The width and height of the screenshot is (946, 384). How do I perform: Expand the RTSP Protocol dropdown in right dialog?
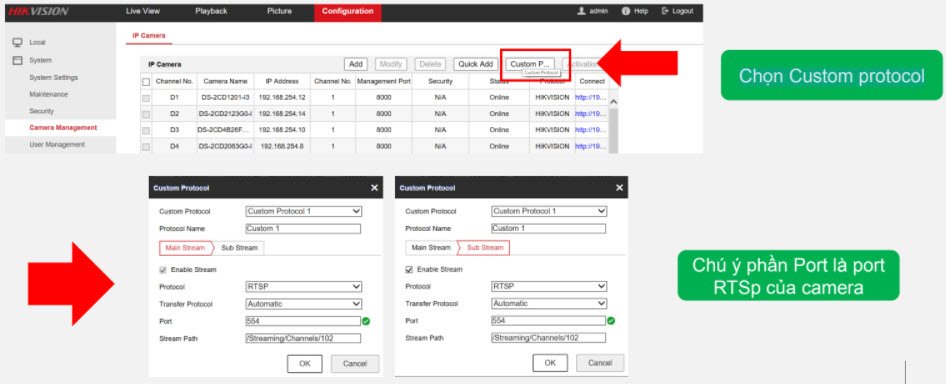click(x=549, y=286)
